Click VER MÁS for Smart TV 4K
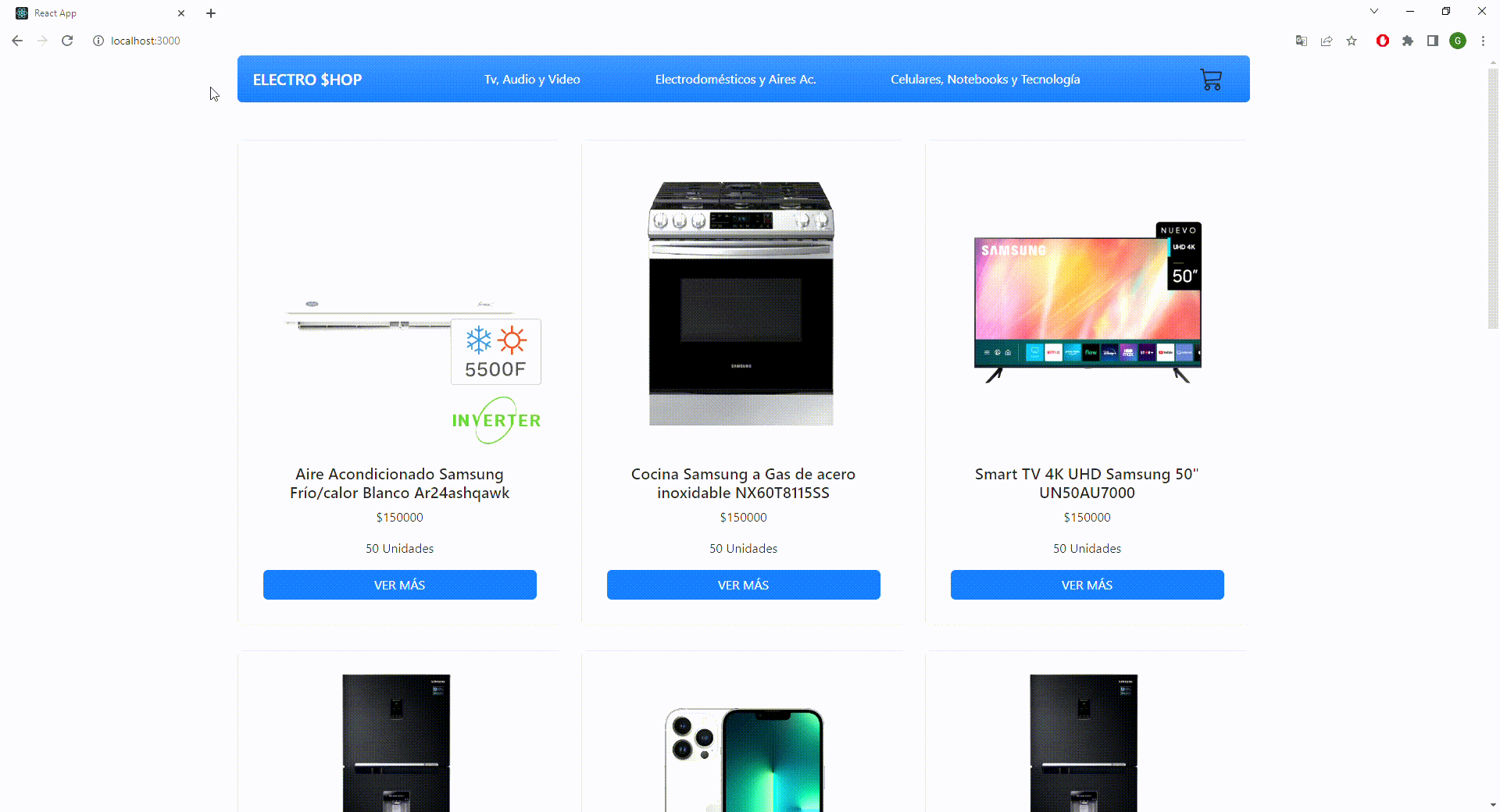This screenshot has height=812, width=1500. coord(1087,585)
